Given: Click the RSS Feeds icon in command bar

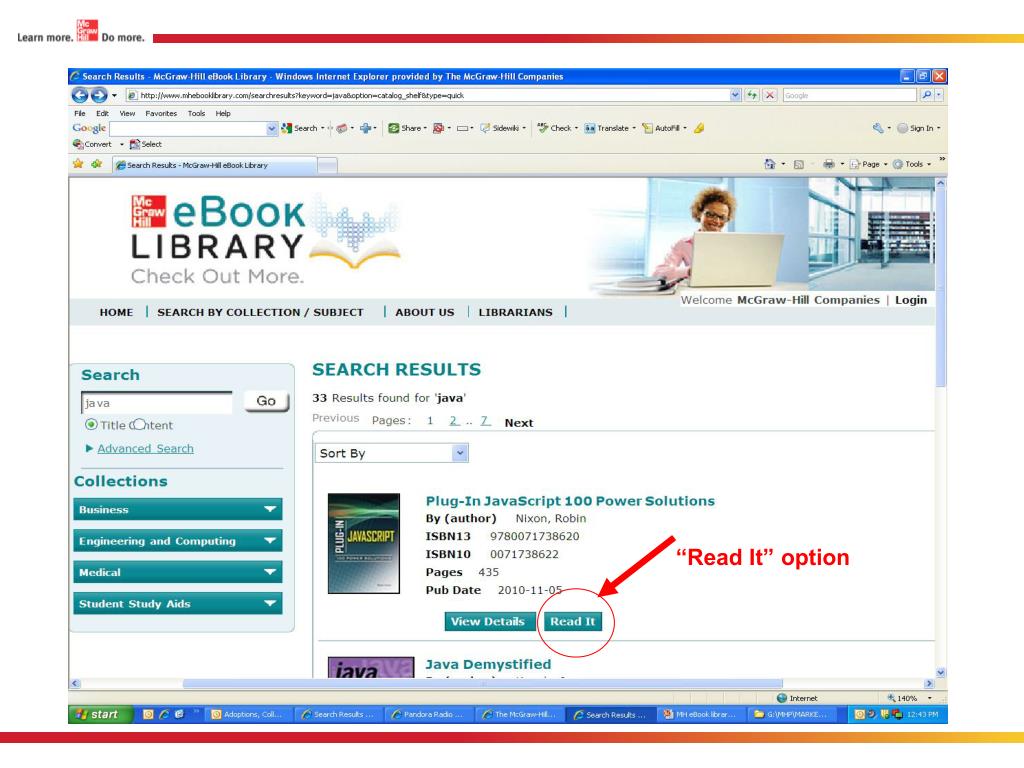Looking at the screenshot, I should pos(799,165).
